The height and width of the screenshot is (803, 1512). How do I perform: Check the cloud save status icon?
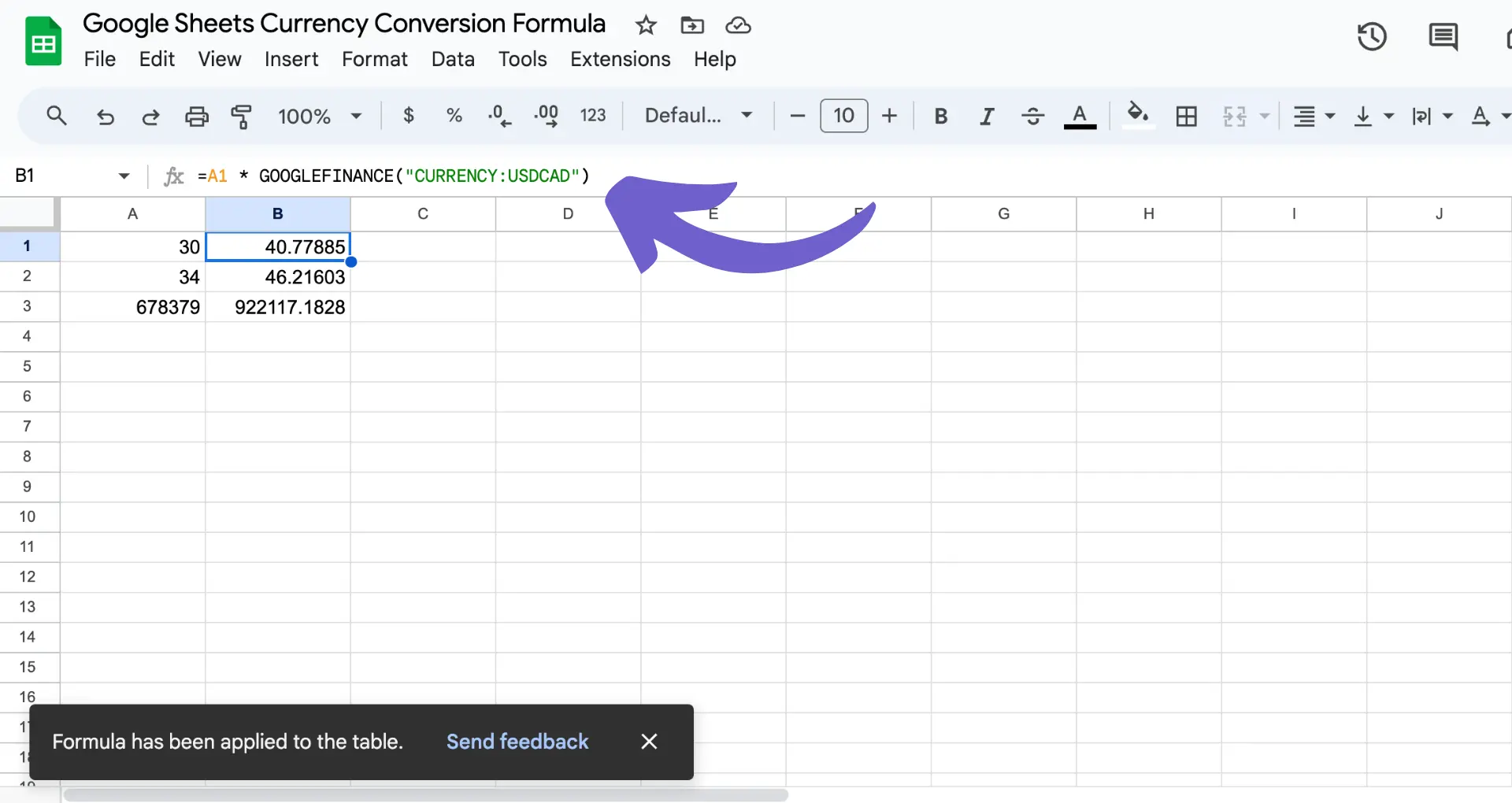pos(738,25)
